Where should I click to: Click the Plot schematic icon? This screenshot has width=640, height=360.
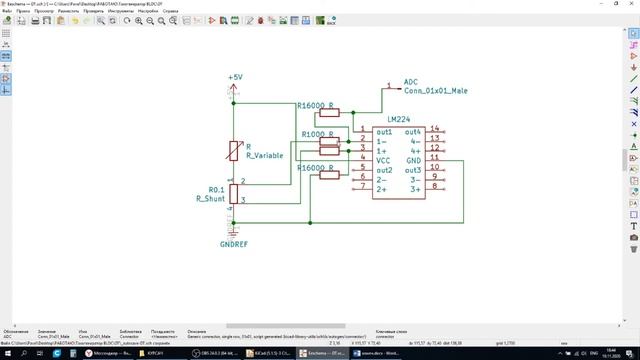47,20
